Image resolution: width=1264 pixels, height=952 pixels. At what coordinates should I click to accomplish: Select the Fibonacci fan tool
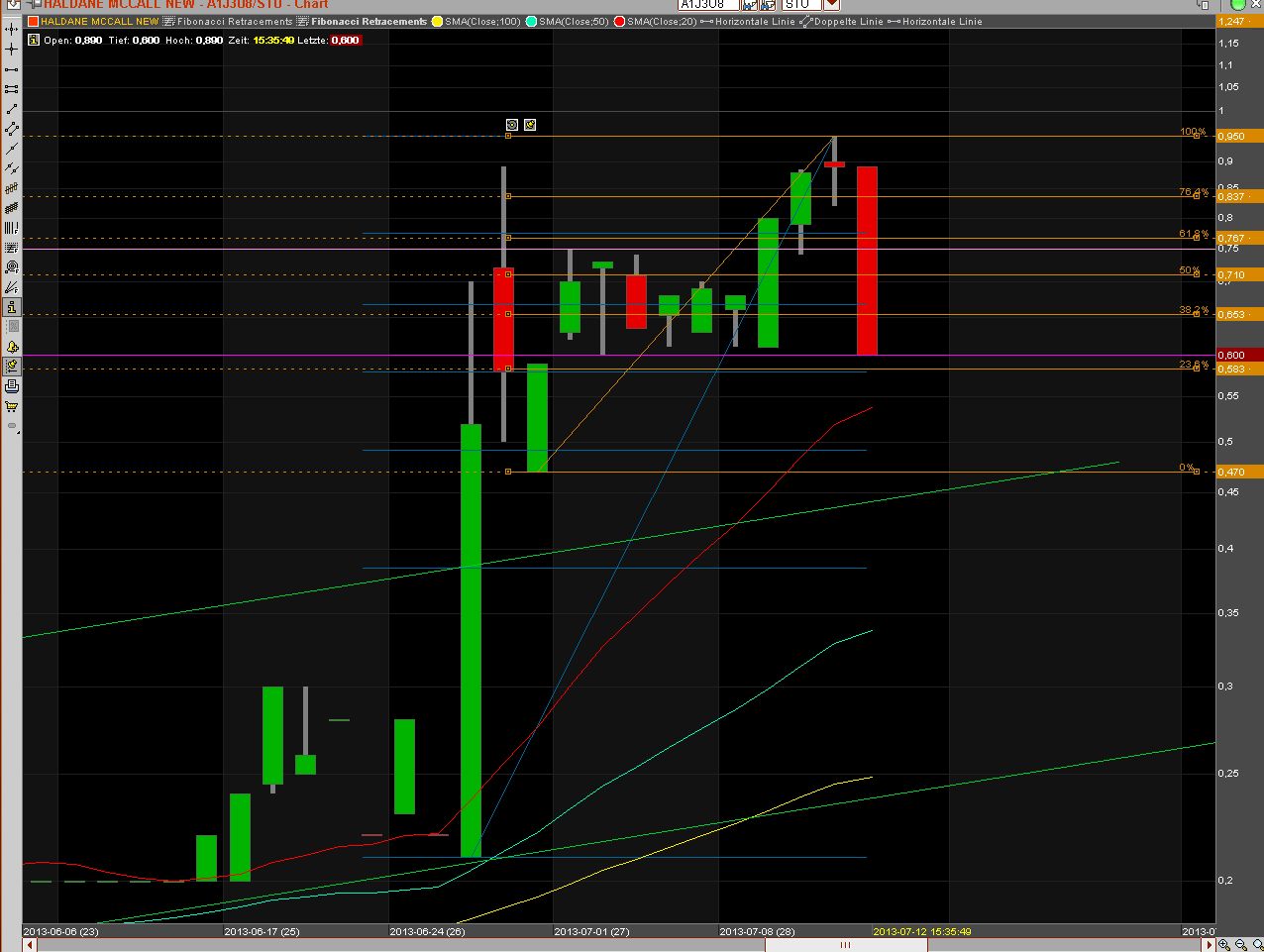[x=12, y=287]
